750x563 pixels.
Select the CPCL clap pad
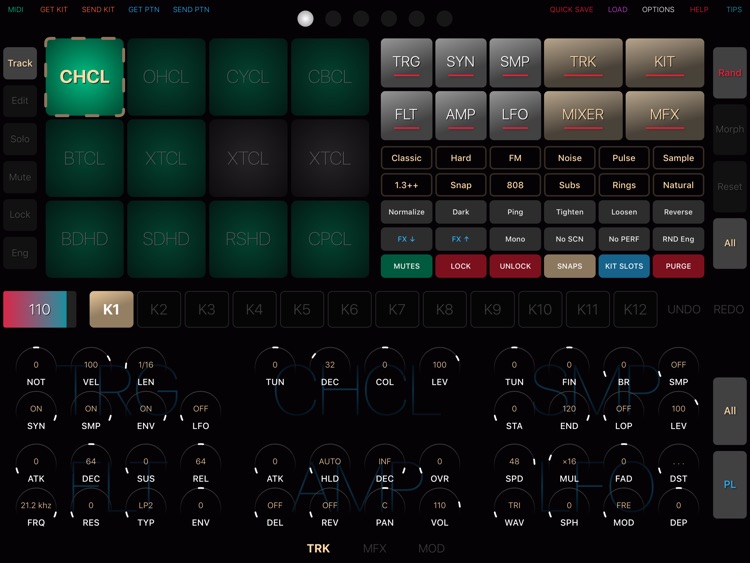tap(330, 239)
